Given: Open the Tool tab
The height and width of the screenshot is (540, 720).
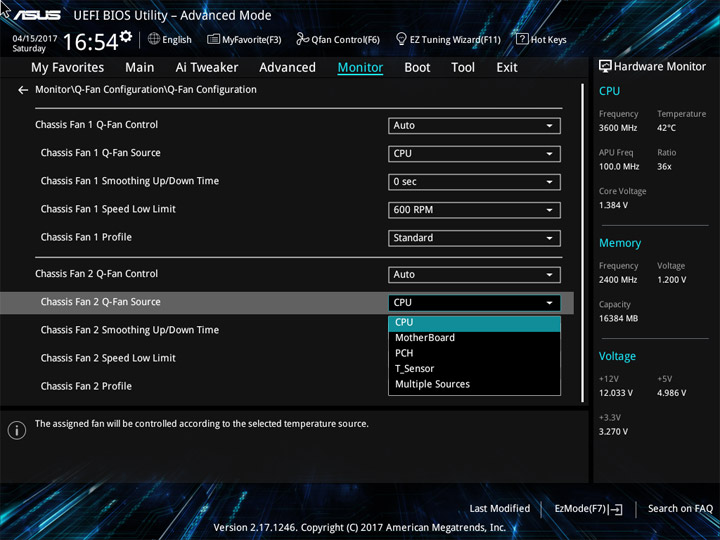Looking at the screenshot, I should 463,68.
